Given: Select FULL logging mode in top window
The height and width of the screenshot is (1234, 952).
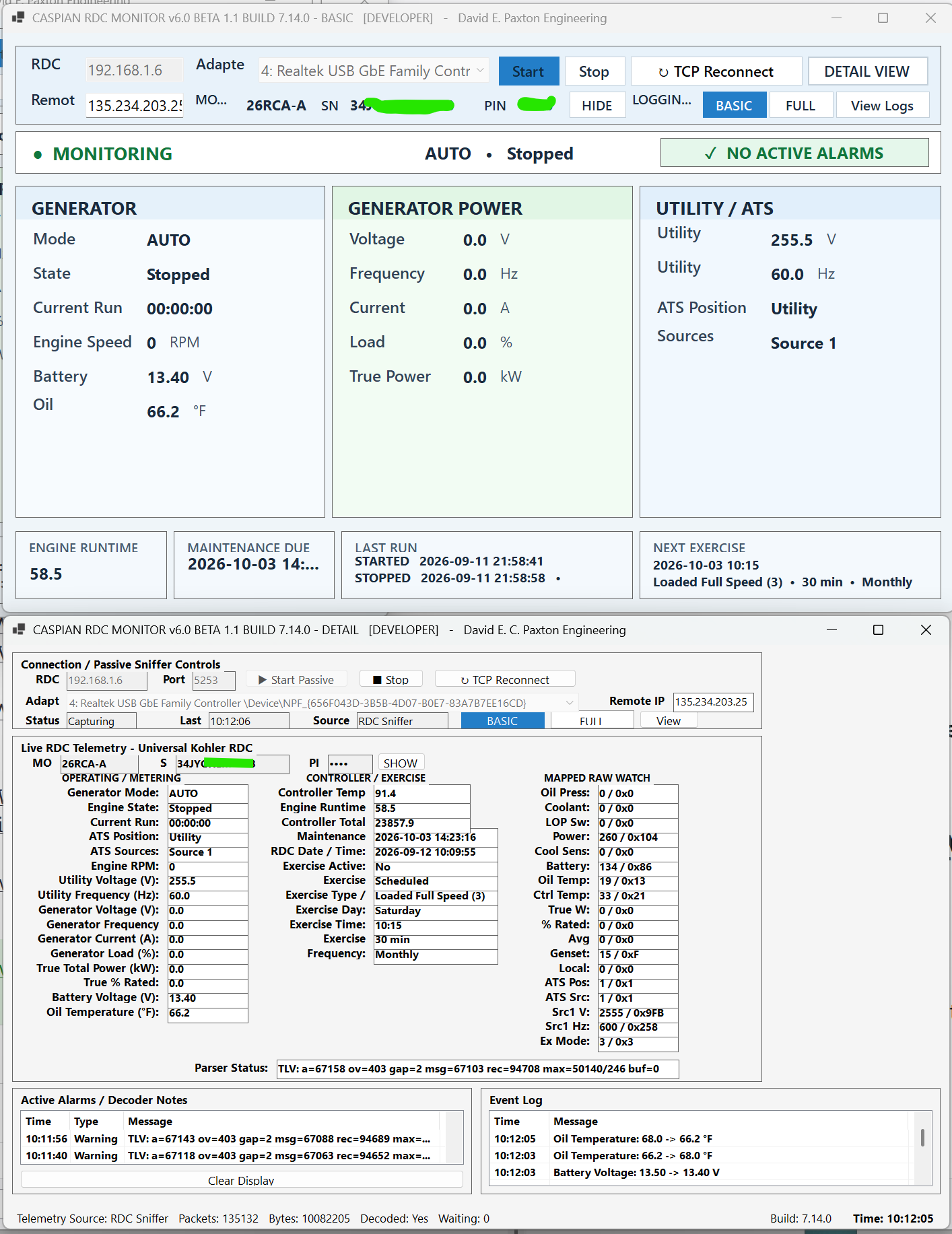Looking at the screenshot, I should pos(801,106).
